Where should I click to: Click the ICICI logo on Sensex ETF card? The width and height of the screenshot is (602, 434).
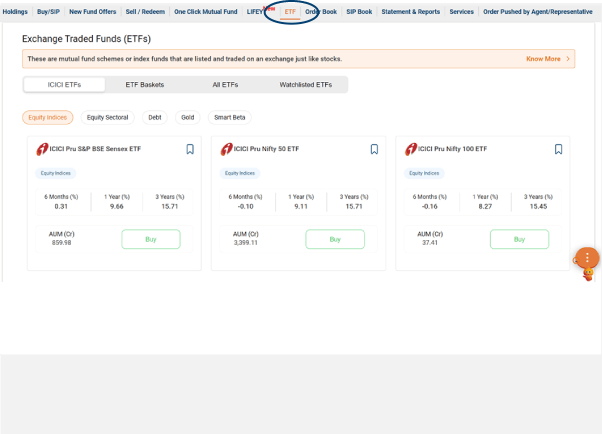43,149
